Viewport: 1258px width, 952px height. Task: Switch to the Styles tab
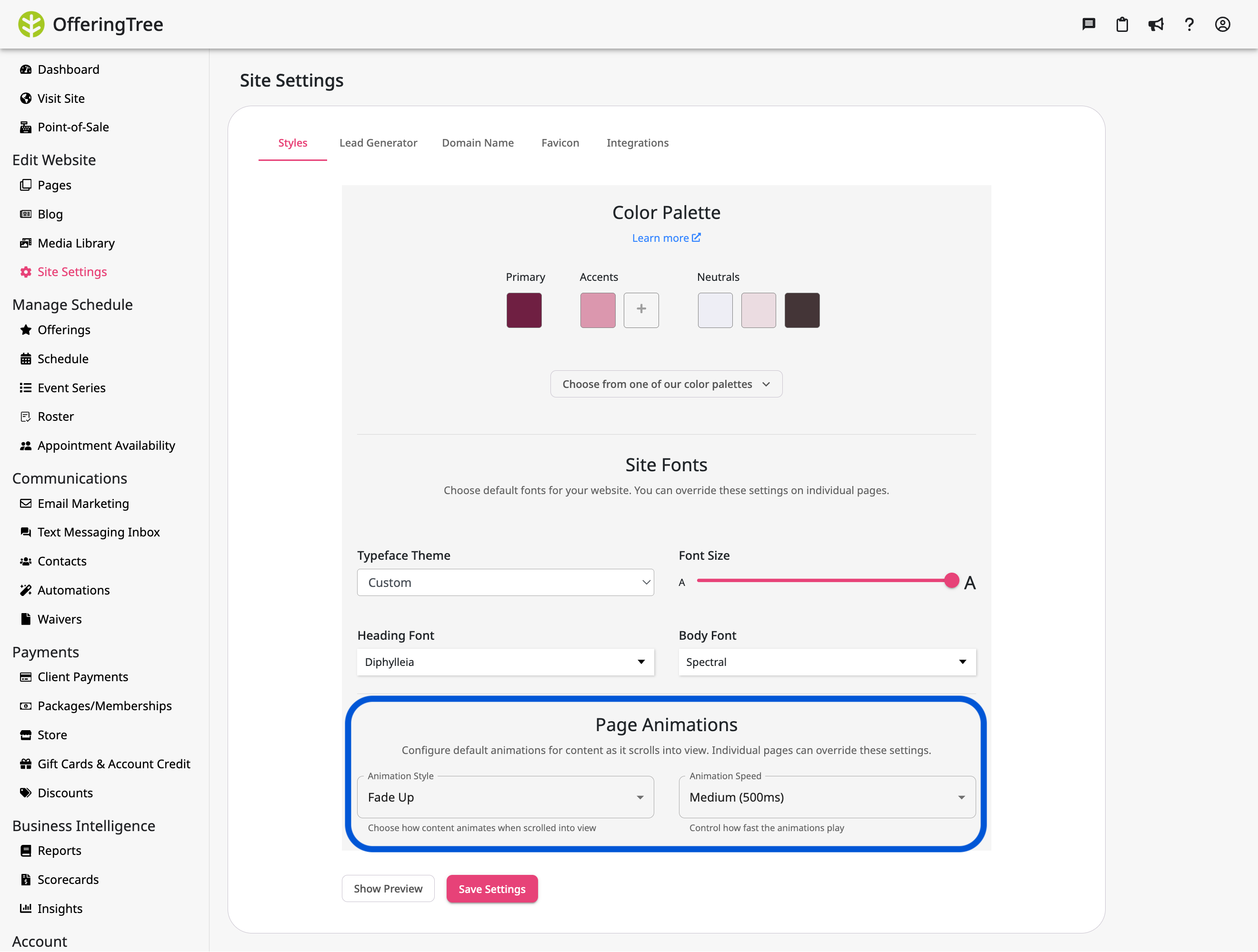coord(292,143)
